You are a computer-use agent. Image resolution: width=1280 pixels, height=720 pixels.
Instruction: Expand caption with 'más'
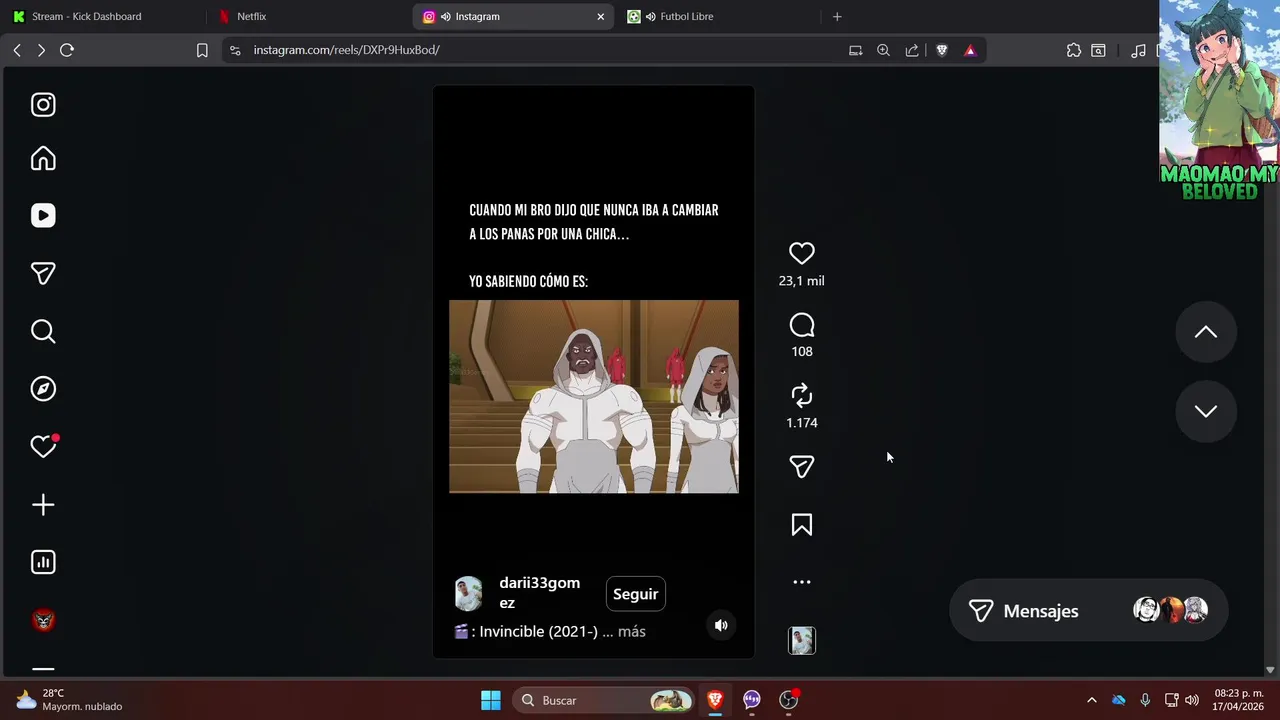[632, 632]
